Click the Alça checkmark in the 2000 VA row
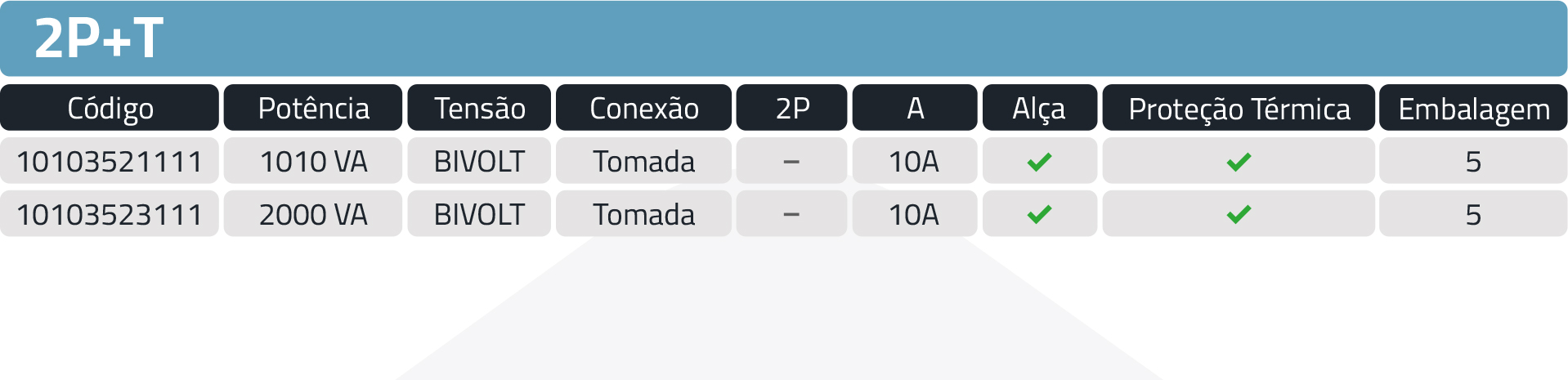Image resolution: width=1568 pixels, height=380 pixels. click(1039, 214)
